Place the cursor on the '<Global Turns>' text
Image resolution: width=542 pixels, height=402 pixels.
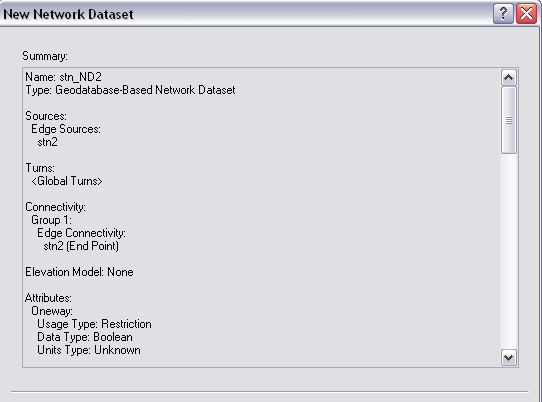[x=67, y=181]
